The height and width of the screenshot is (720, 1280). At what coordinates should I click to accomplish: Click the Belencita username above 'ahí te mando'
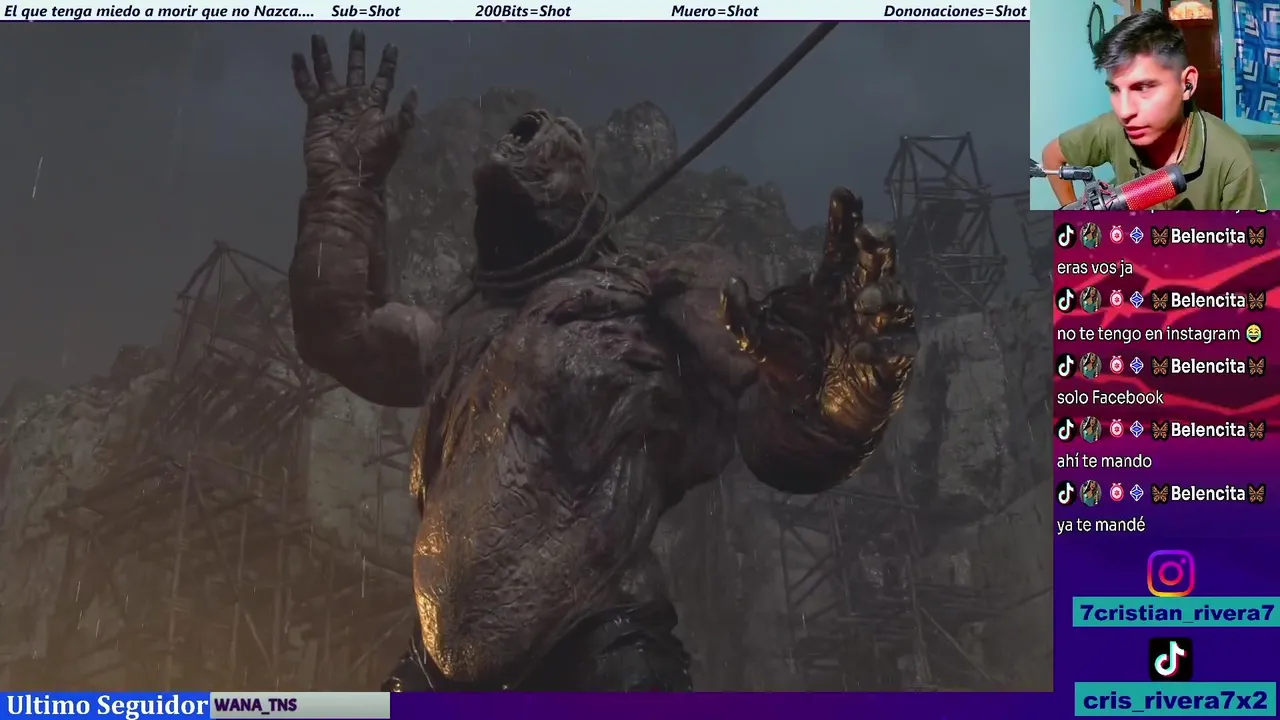click(1208, 429)
